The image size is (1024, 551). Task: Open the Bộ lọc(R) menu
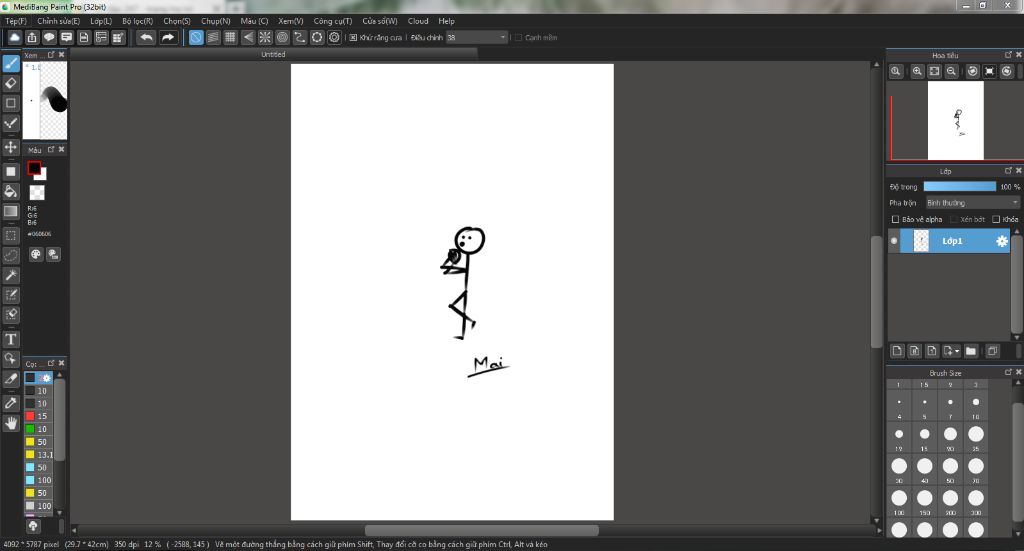137,21
